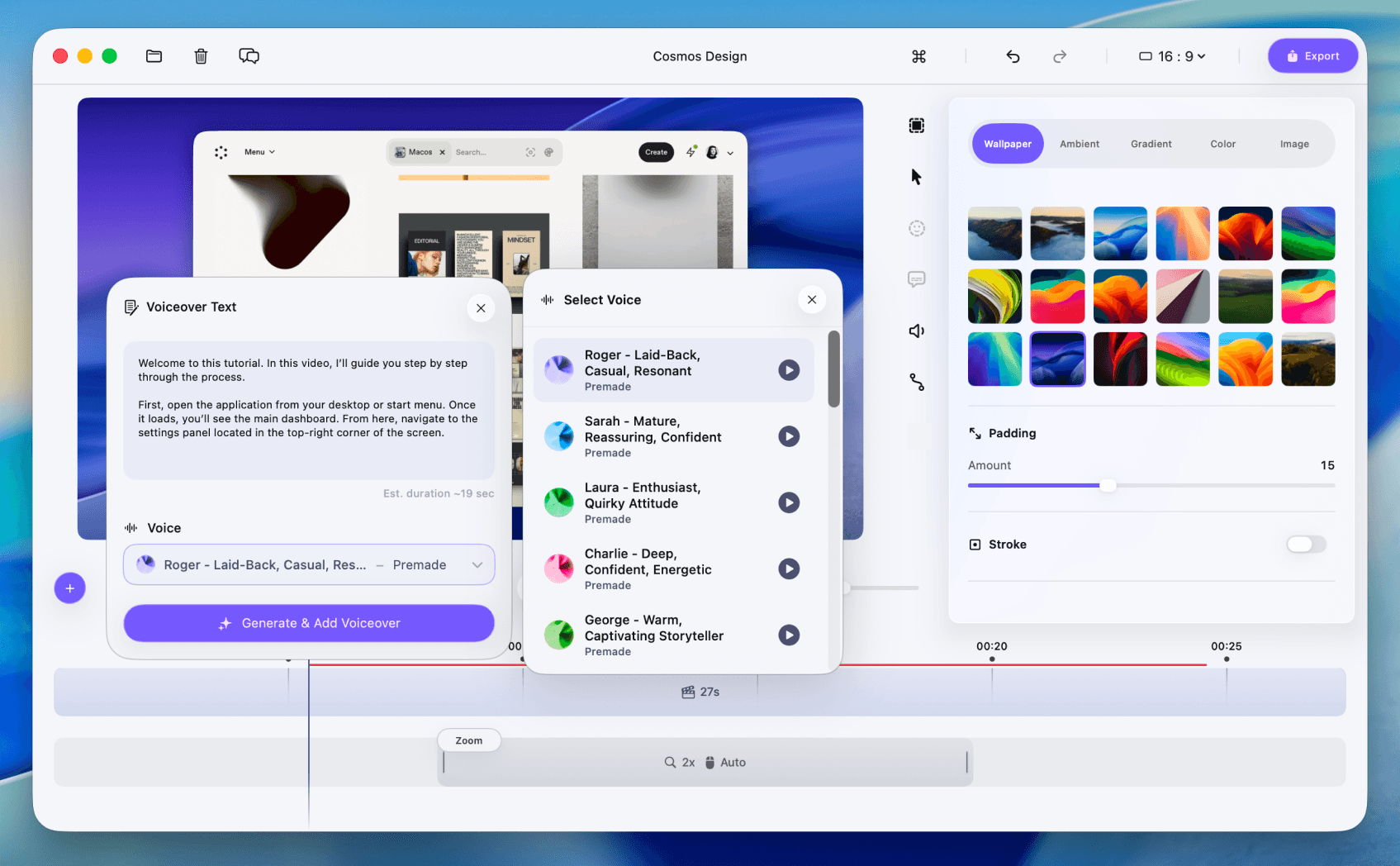Open the captions tool in the sidebar

(917, 279)
